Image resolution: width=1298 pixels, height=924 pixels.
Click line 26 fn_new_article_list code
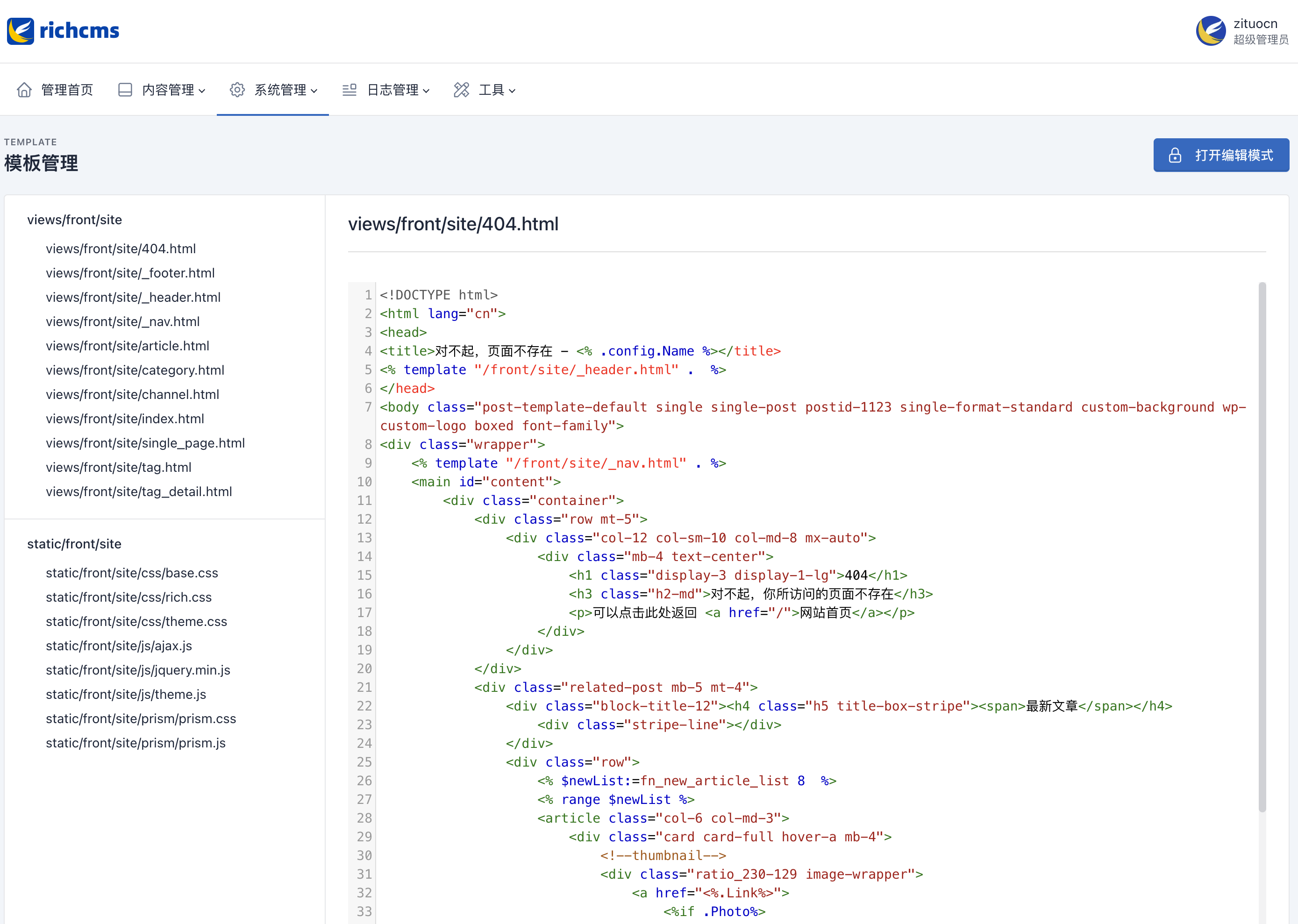click(x=687, y=781)
